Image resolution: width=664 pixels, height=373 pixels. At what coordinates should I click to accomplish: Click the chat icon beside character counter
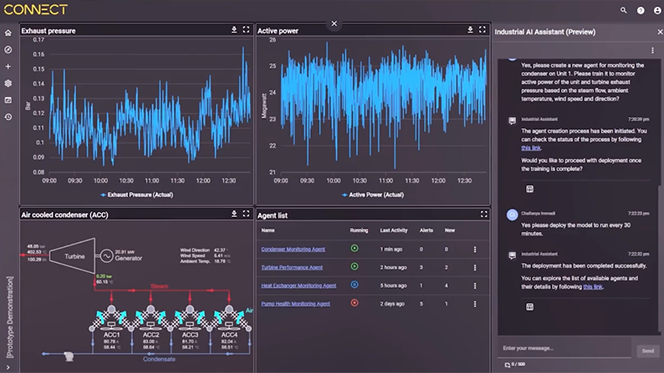pyautogui.click(x=507, y=365)
